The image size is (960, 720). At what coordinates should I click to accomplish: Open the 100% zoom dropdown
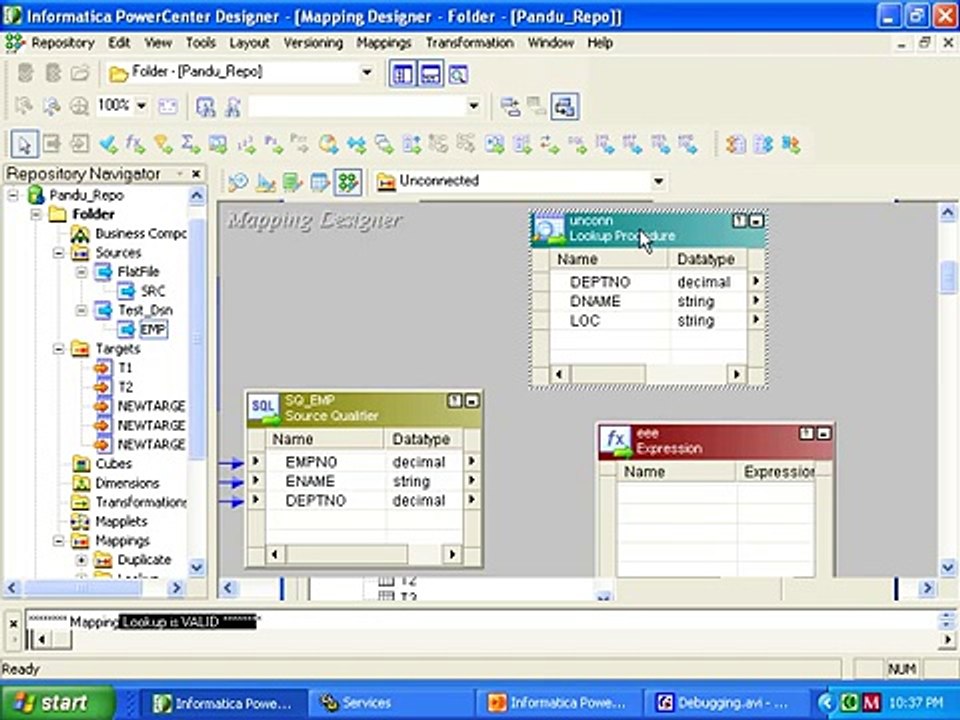pyautogui.click(x=141, y=106)
